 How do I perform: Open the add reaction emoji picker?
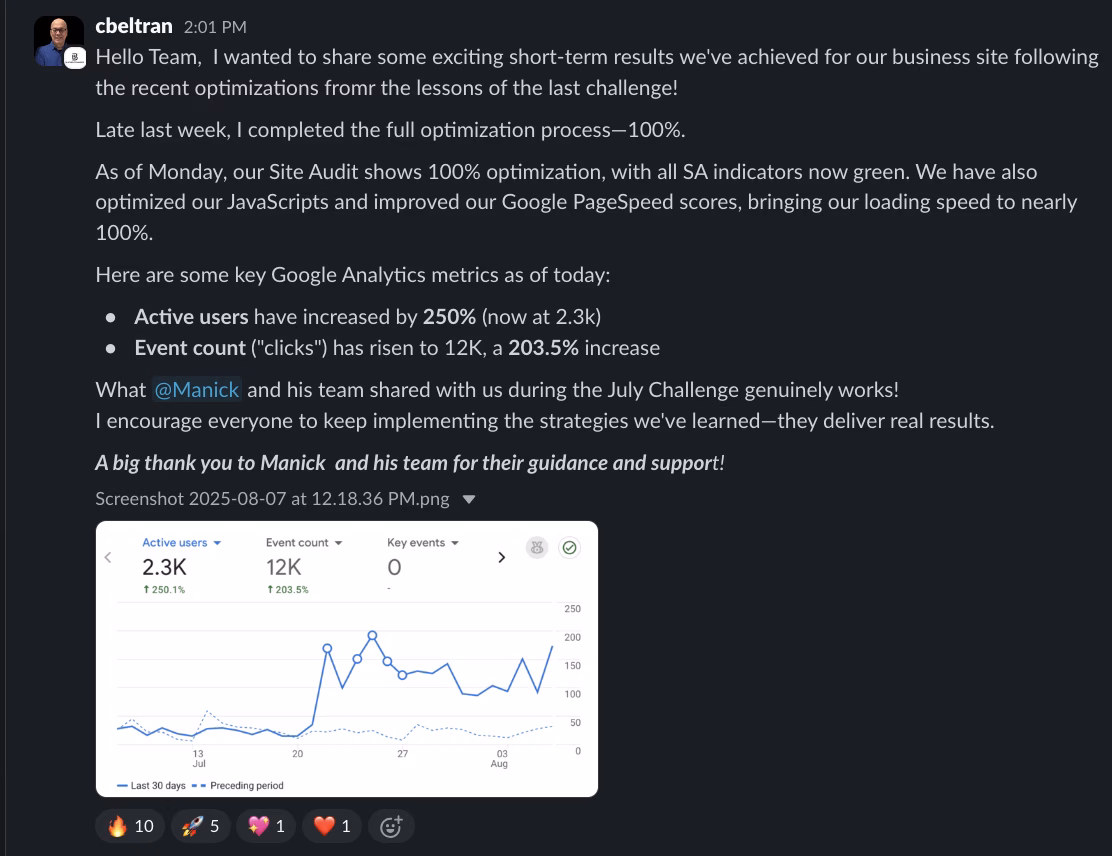tap(391, 826)
